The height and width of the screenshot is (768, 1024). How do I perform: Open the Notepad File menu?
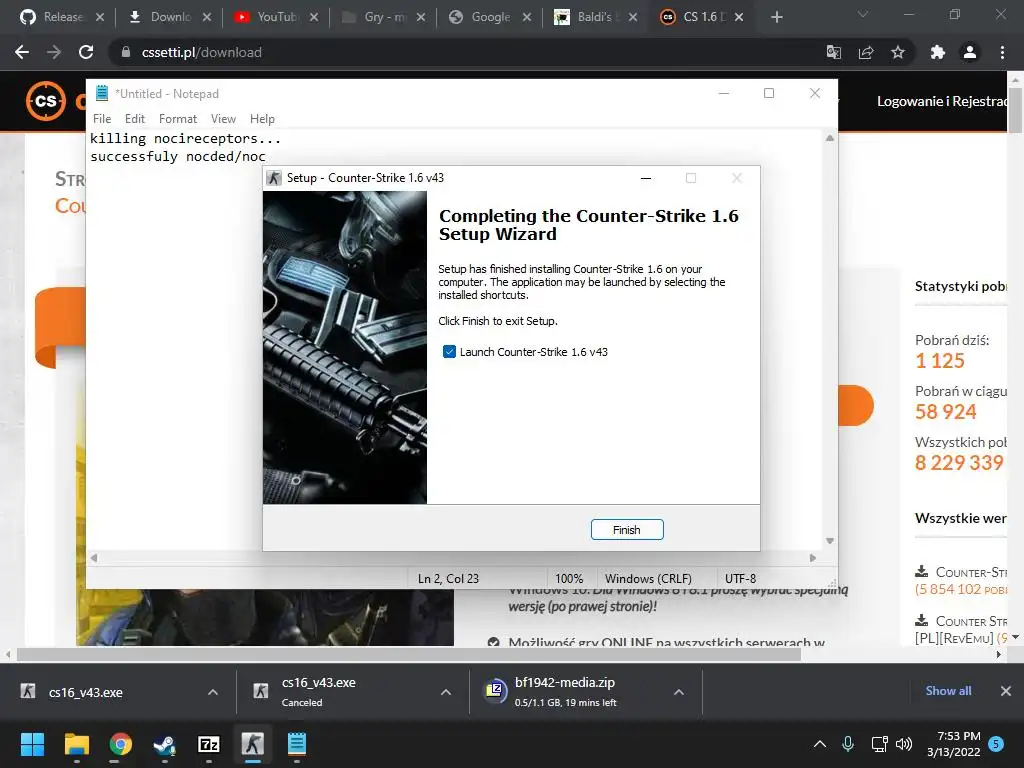coord(102,119)
